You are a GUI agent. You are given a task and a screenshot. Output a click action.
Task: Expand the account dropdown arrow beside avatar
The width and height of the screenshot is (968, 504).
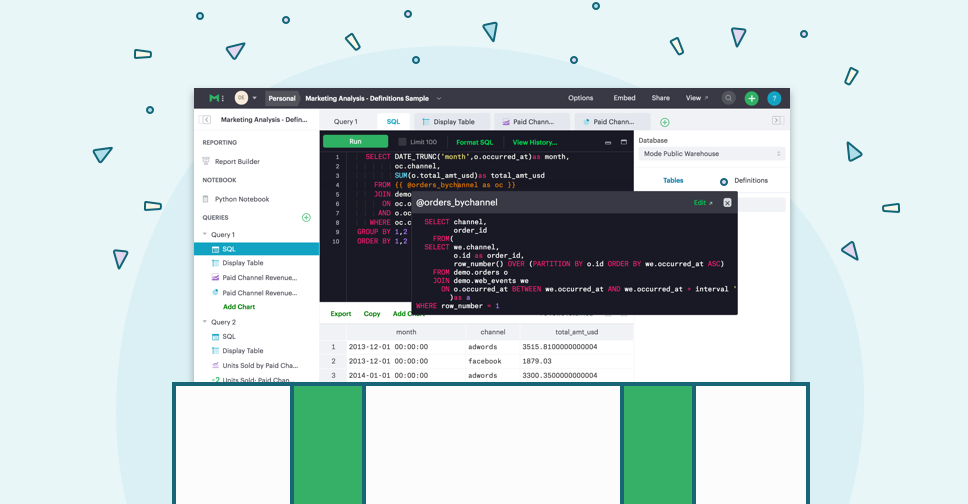coord(254,98)
